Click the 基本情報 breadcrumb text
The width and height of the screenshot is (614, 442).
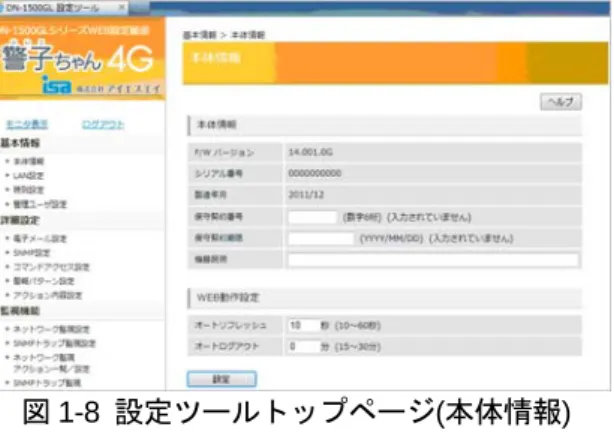tap(200, 35)
